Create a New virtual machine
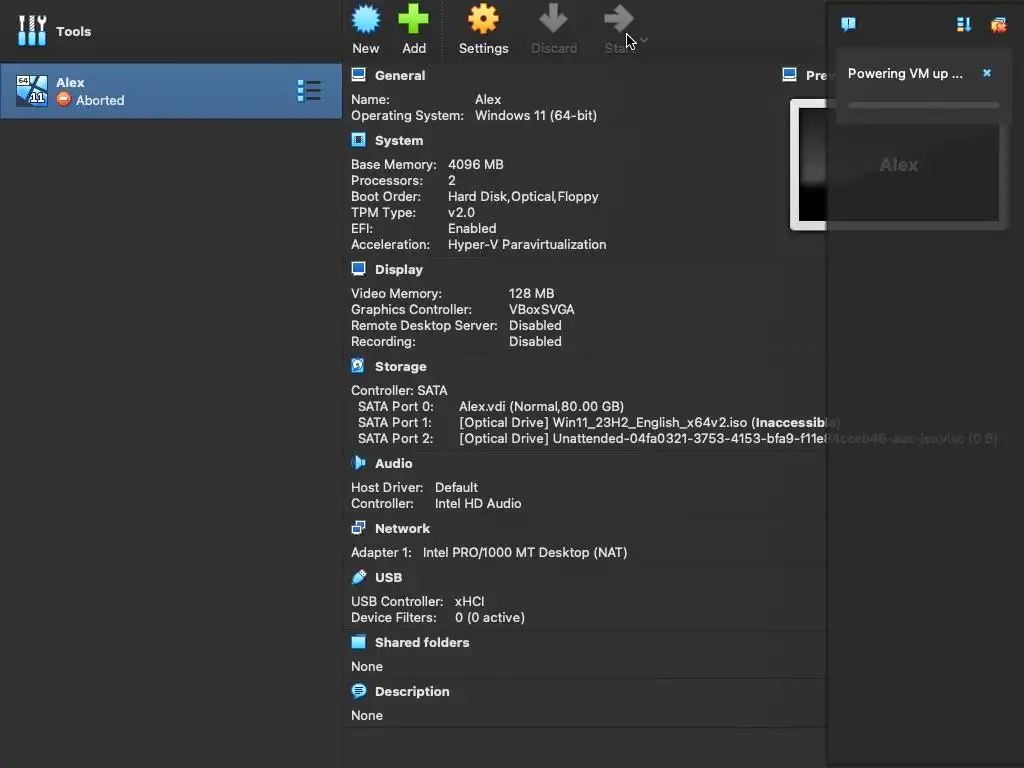1024x768 pixels. pyautogui.click(x=366, y=29)
